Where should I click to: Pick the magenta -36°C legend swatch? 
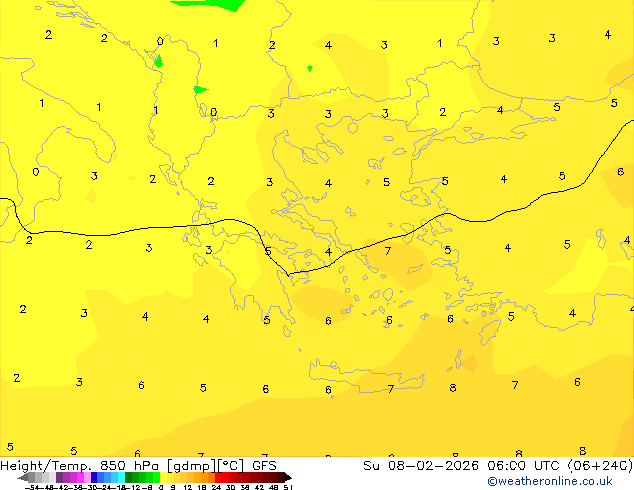pyautogui.click(x=80, y=478)
